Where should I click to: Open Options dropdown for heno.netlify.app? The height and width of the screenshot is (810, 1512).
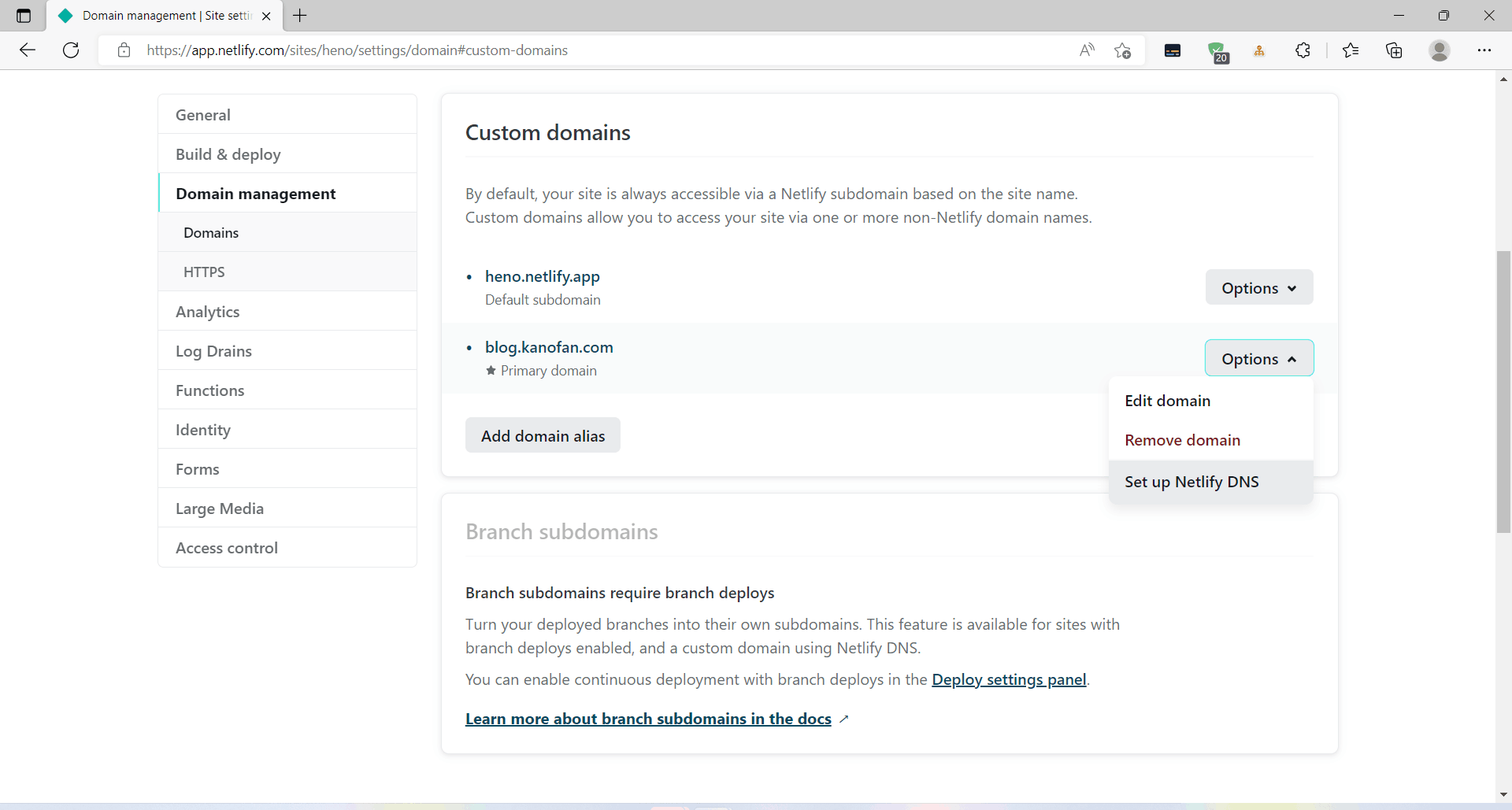[1258, 287]
